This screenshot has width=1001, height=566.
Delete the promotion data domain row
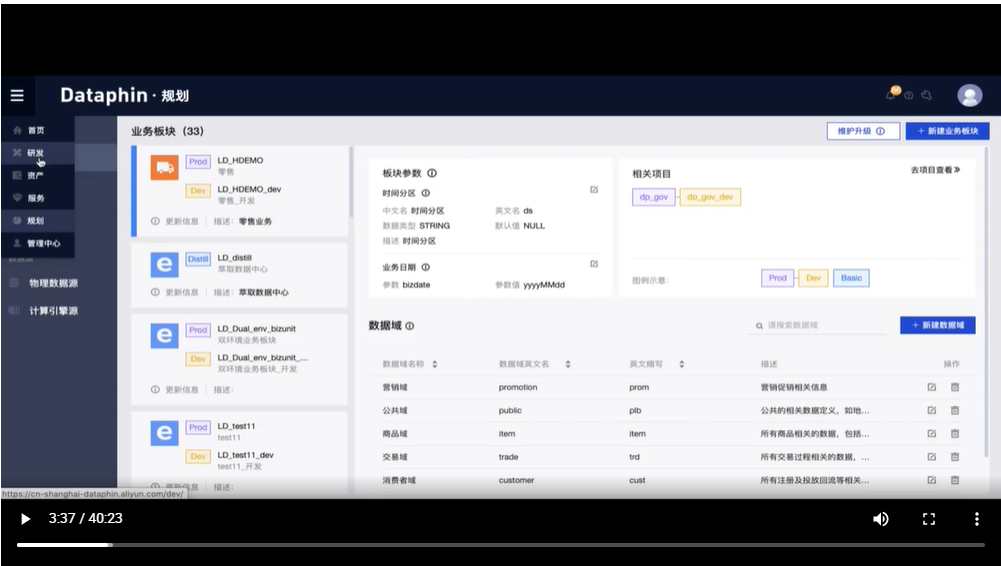[955, 387]
